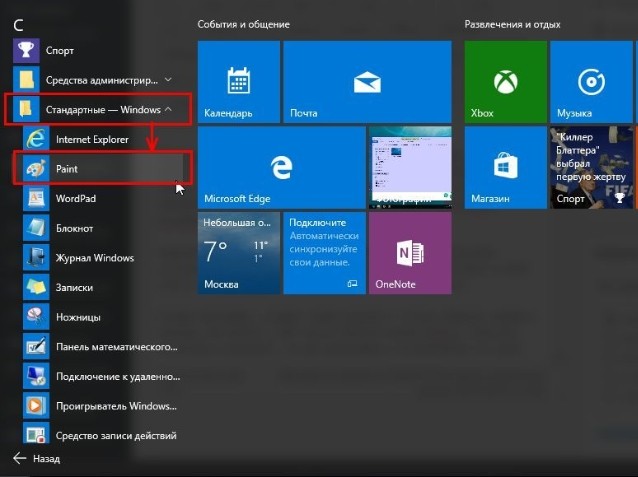
Task: Click the Стандартные — Windows folder icon
Action: (26, 109)
